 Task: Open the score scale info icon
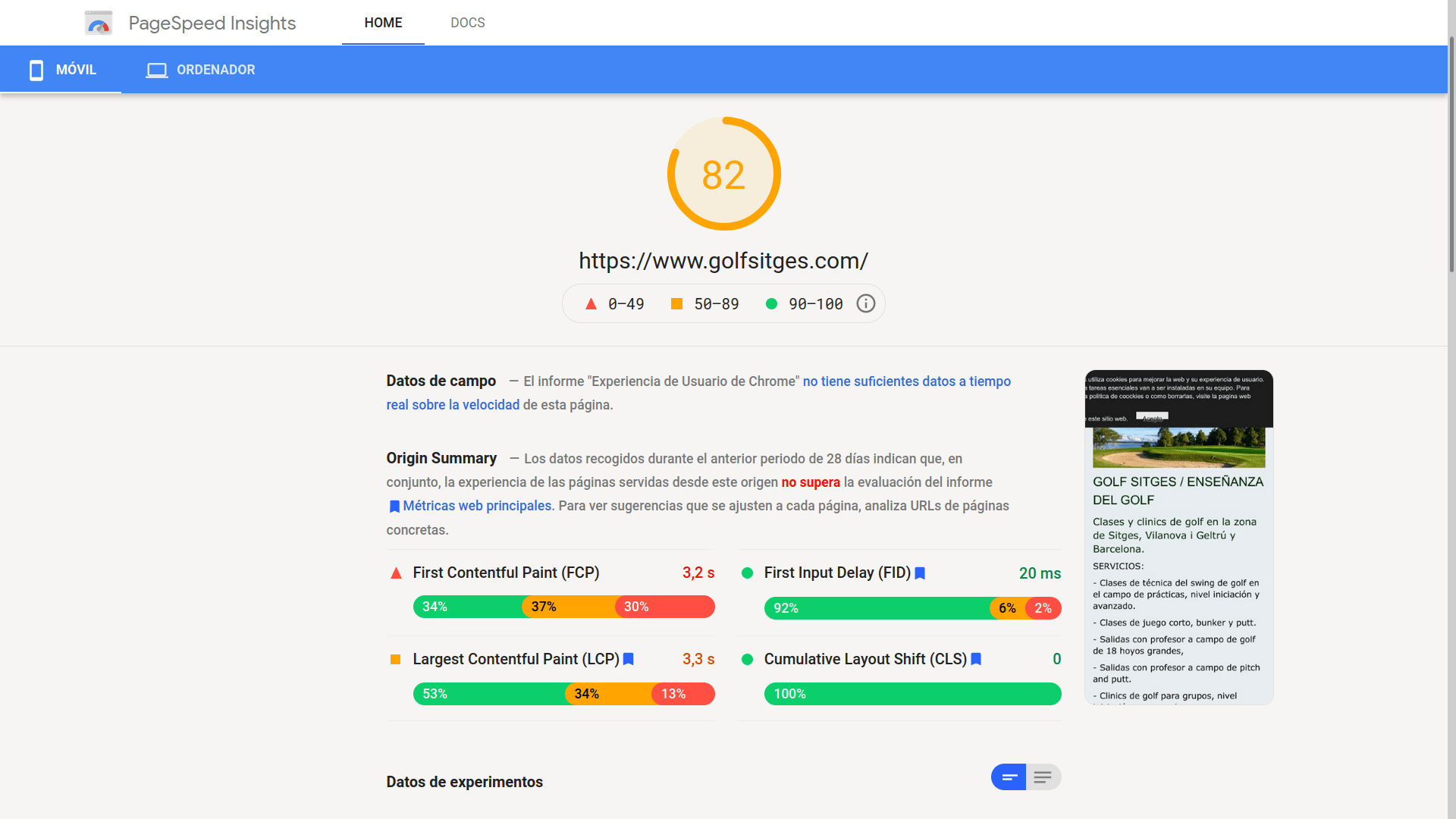866,303
